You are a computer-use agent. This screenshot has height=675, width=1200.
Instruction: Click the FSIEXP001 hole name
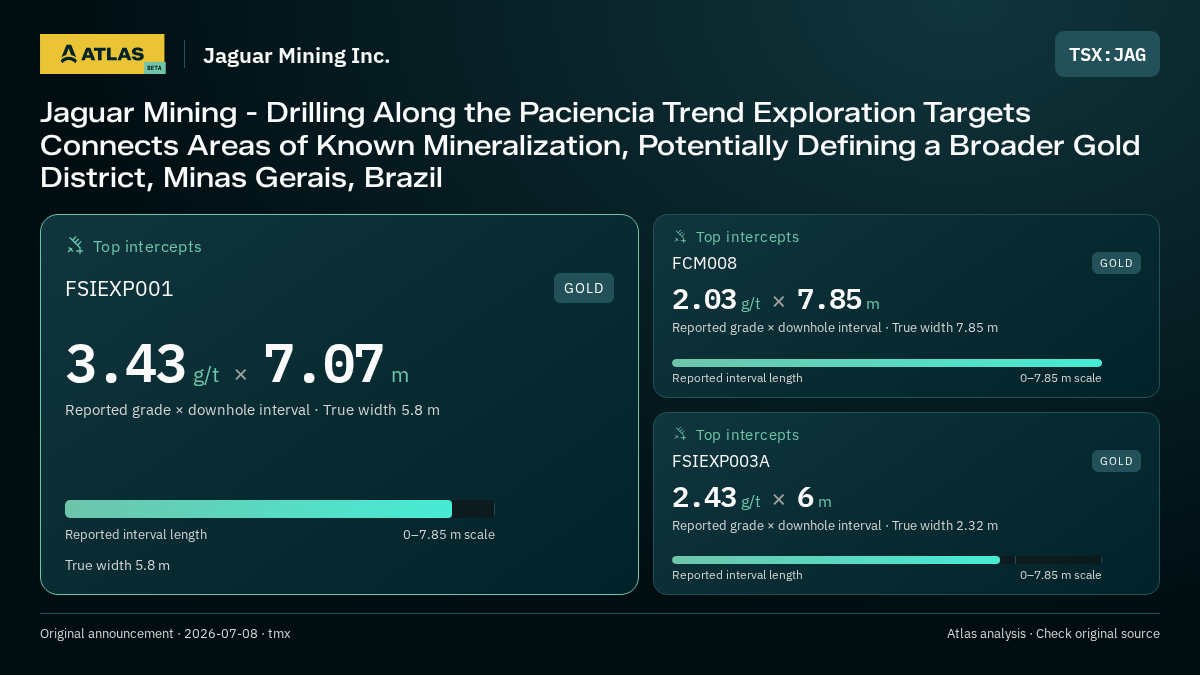[x=119, y=289]
